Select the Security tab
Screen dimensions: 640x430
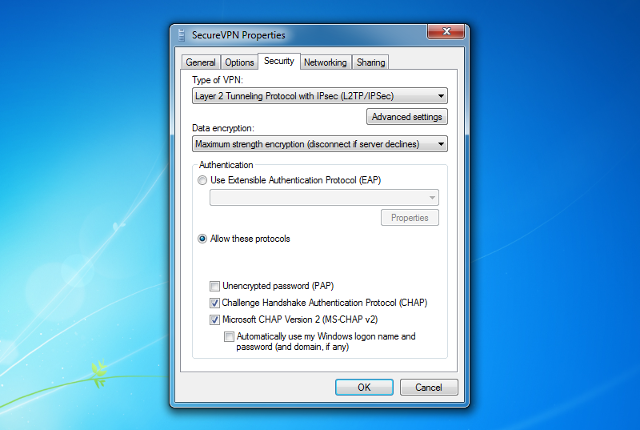pos(279,61)
